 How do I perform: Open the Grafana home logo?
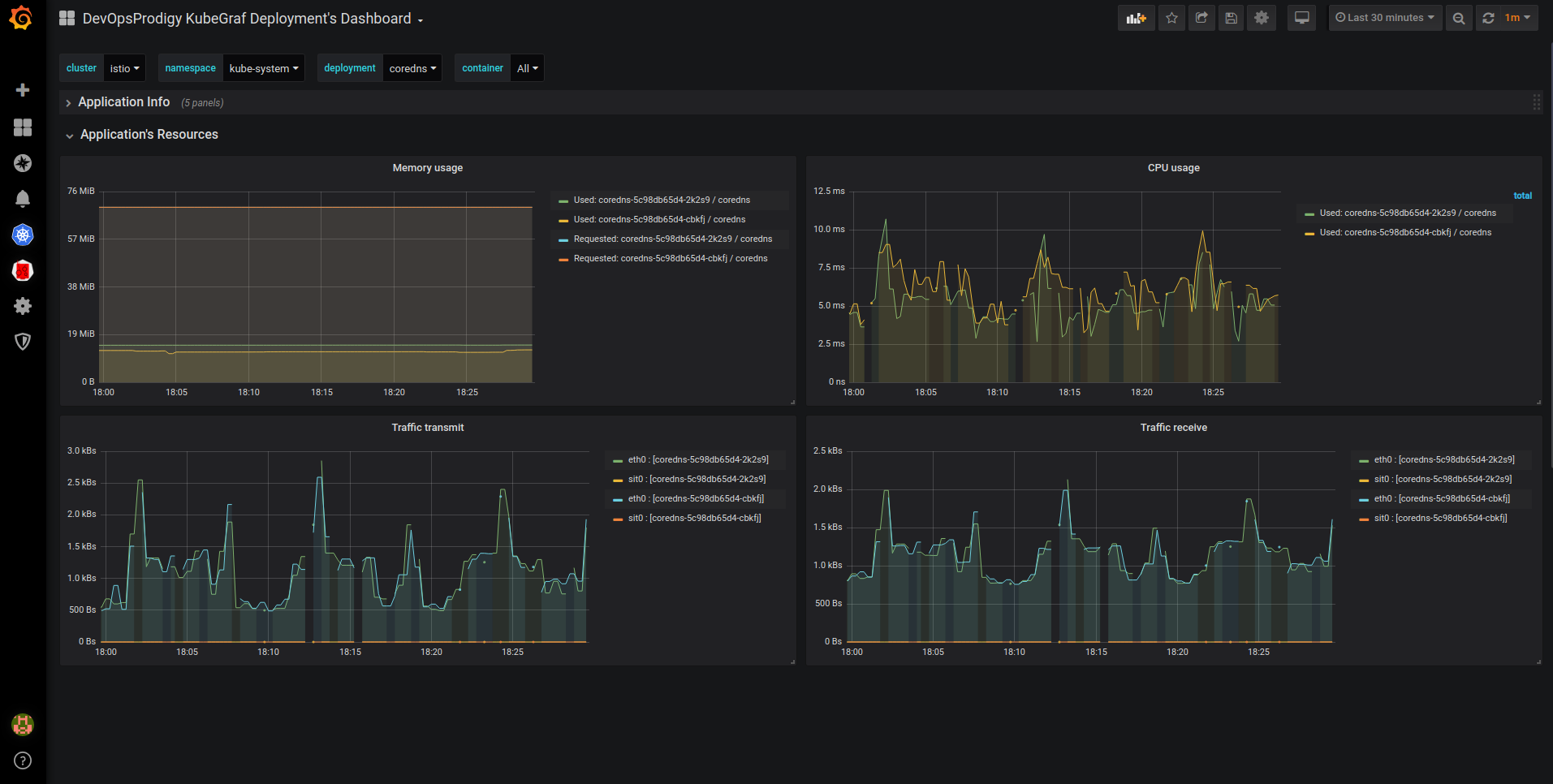[x=22, y=18]
